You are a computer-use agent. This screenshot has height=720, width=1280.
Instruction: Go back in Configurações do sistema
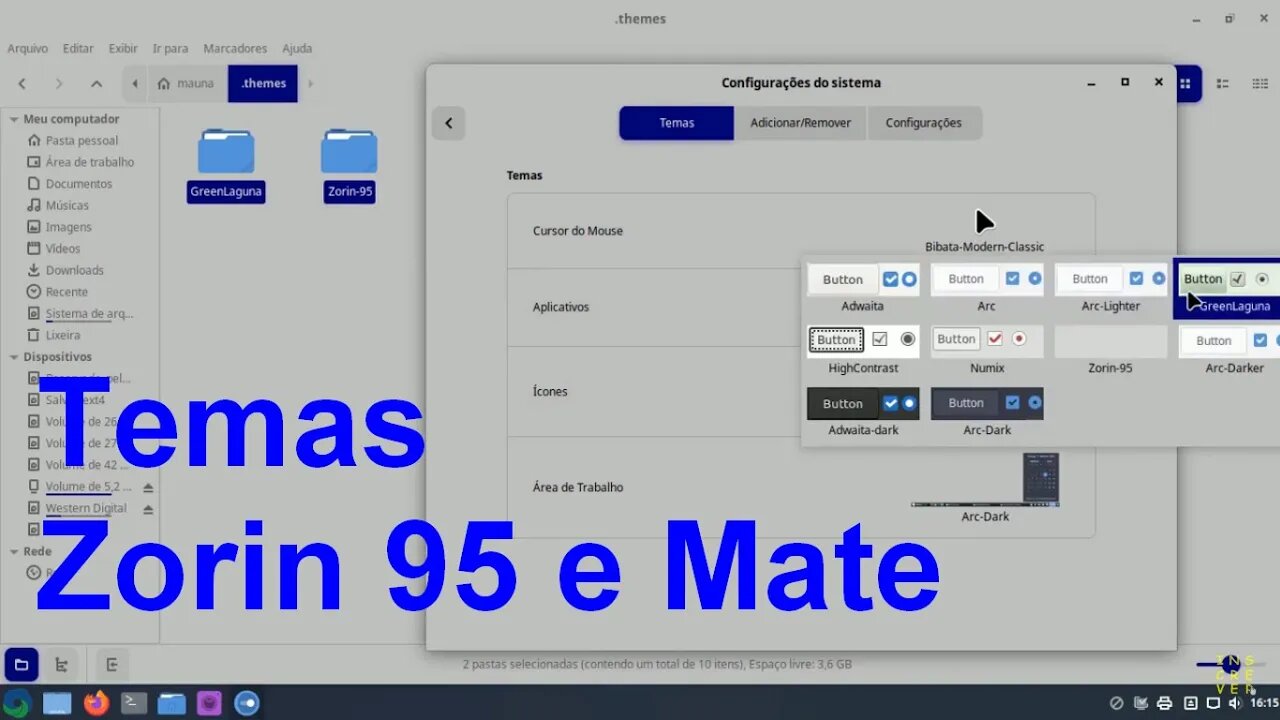tap(448, 123)
